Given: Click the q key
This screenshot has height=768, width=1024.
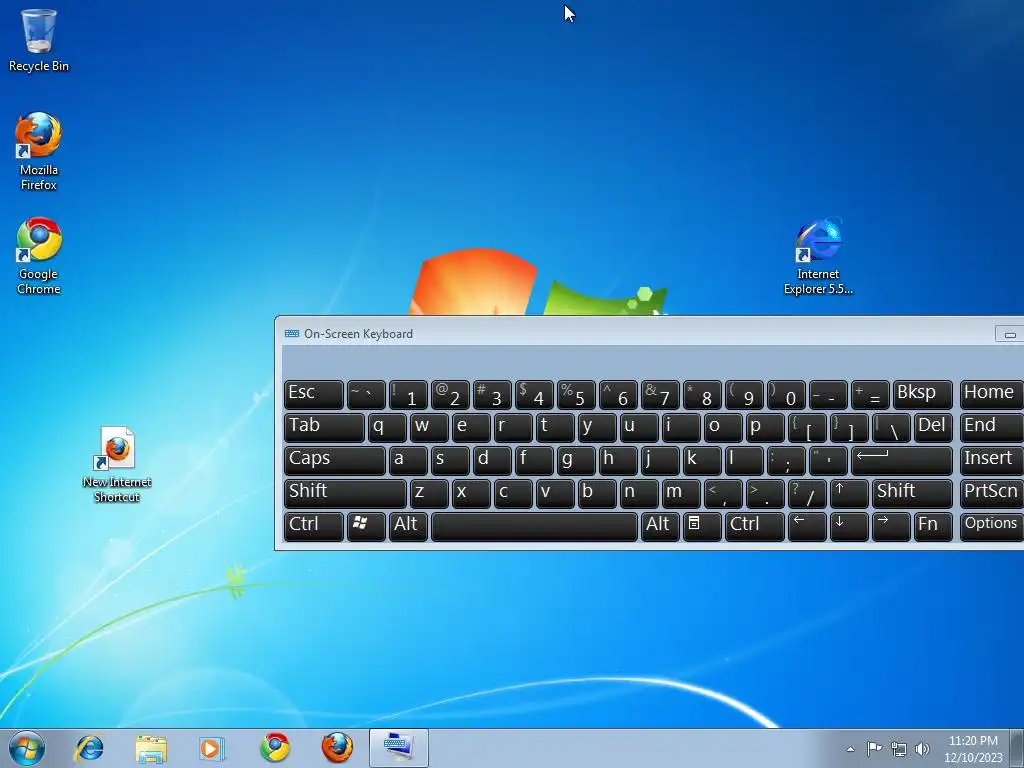Looking at the screenshot, I should pos(387,428).
